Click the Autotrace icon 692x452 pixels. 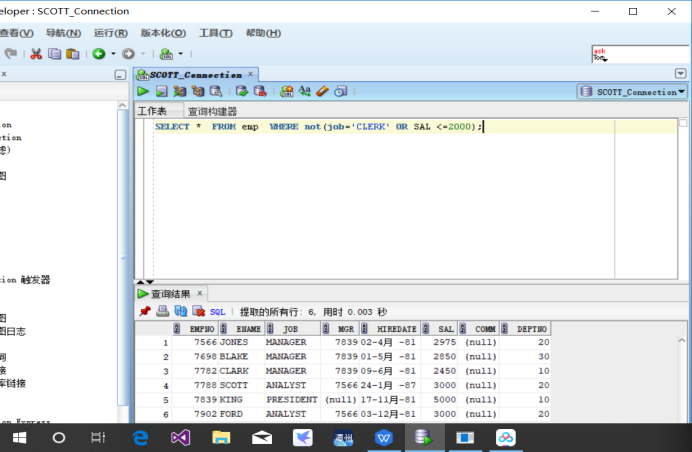pos(198,91)
